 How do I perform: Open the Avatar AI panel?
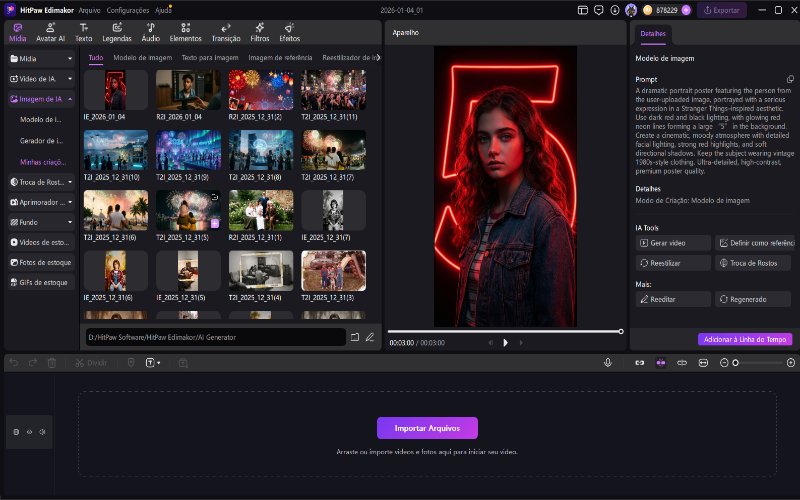point(51,32)
